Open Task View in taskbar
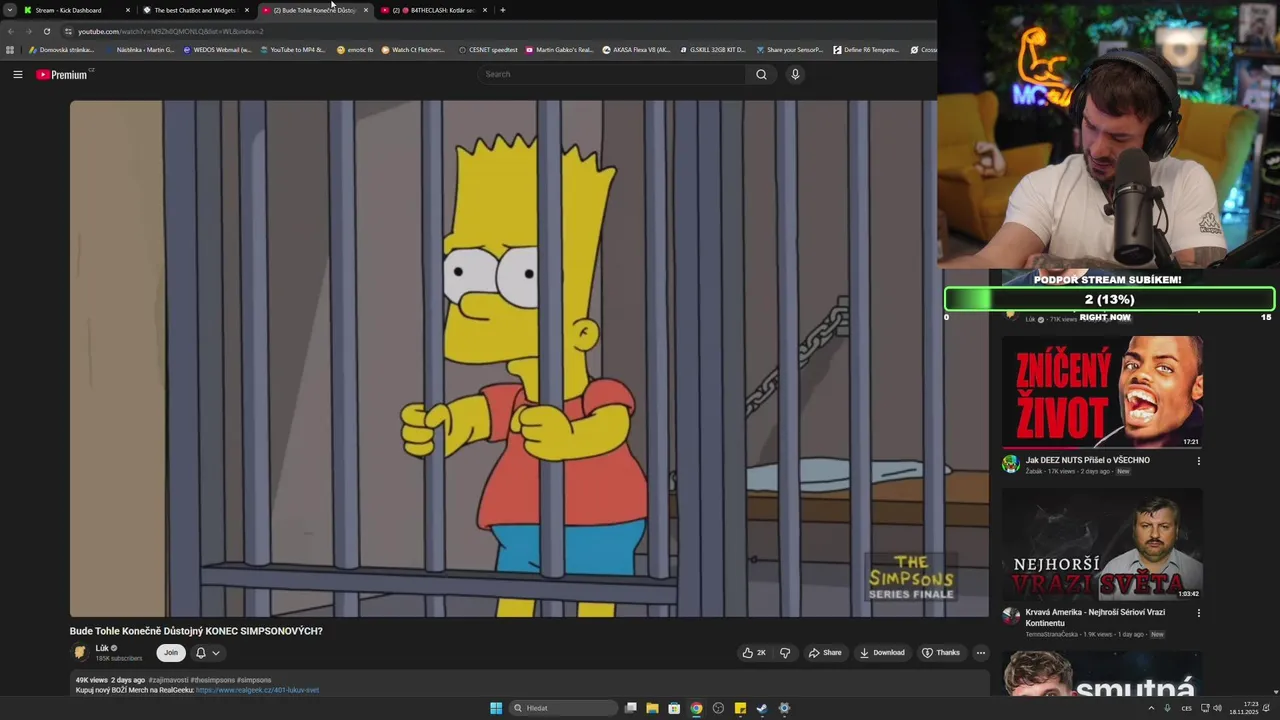This screenshot has width=1280, height=720. (x=631, y=708)
